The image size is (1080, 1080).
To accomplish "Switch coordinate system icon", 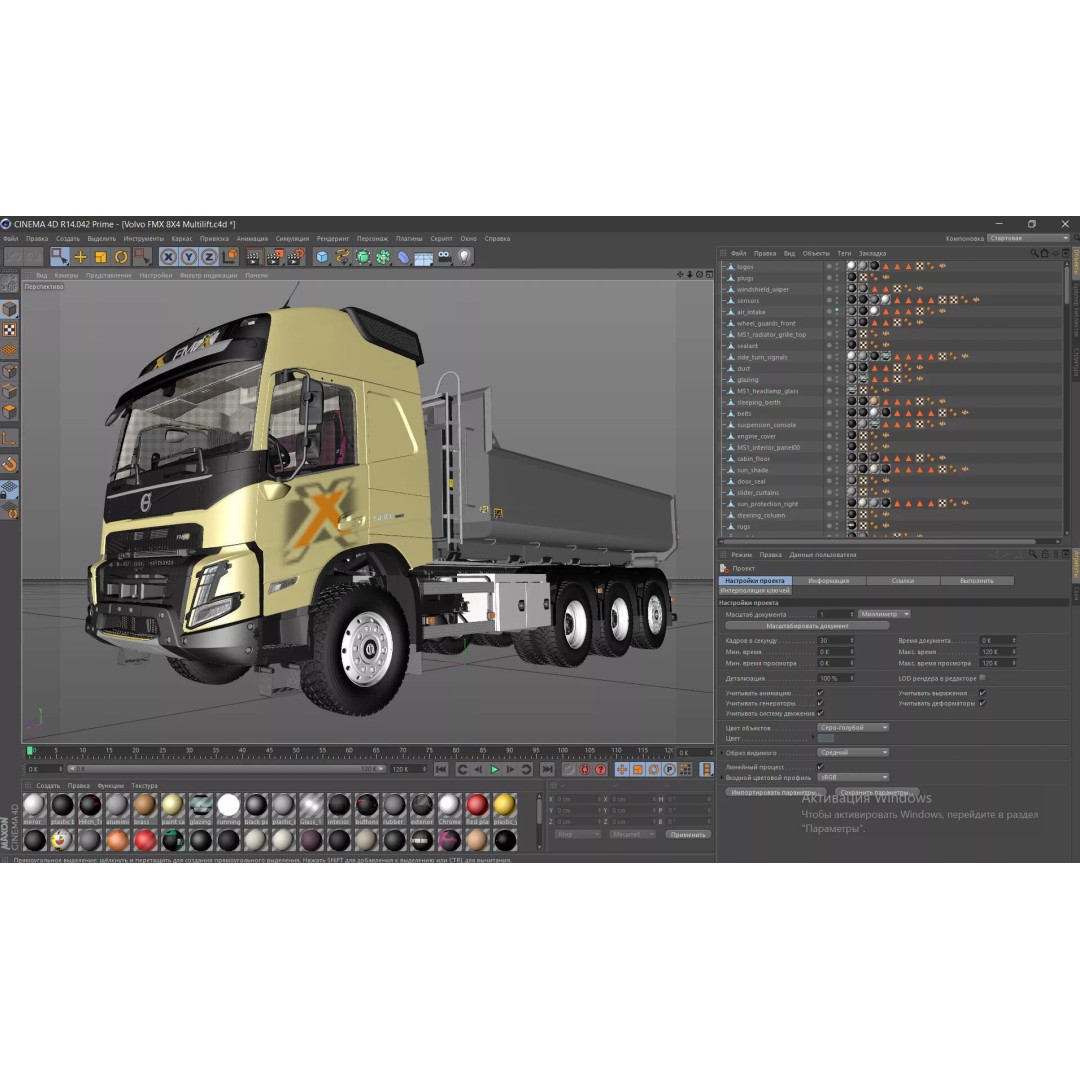I will tap(230, 257).
